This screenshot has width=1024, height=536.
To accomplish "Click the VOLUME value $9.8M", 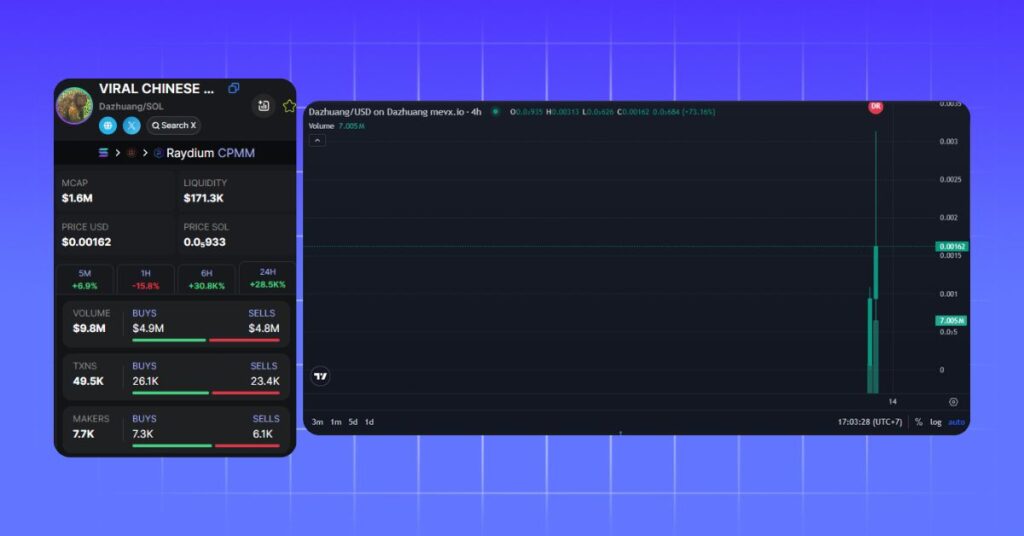I will (x=89, y=328).
